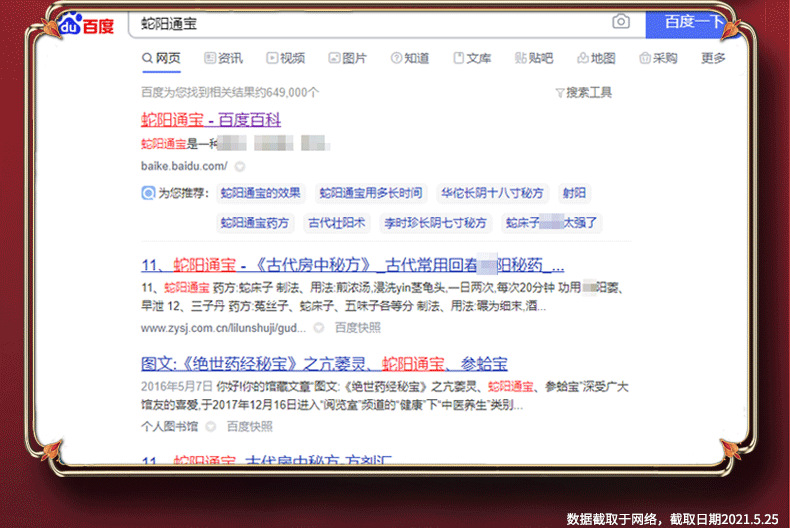The height and width of the screenshot is (528, 790).
Task: Switch to the 视频 tab
Action: coord(286,58)
